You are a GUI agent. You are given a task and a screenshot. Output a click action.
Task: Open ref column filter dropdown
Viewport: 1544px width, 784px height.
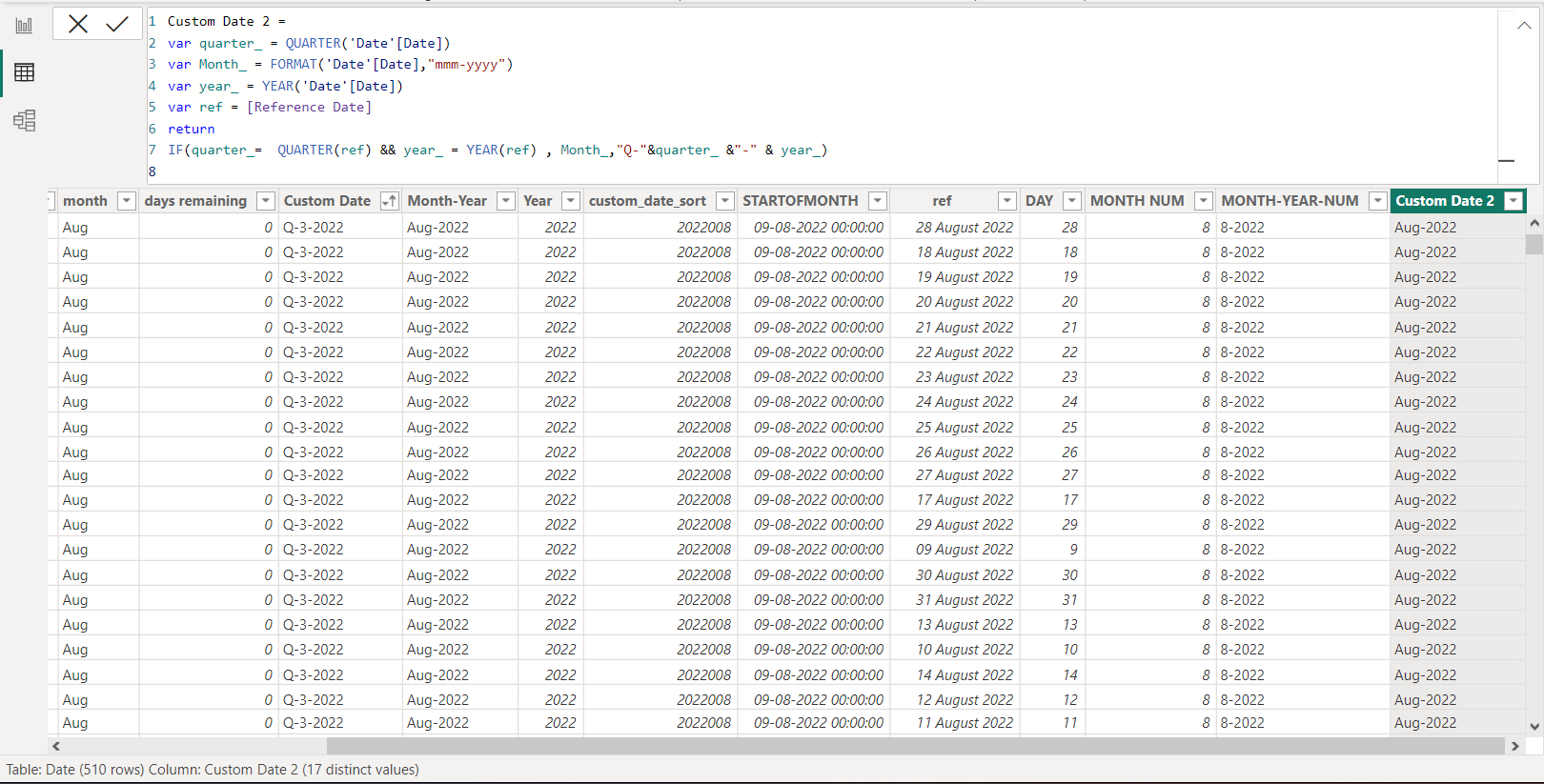click(x=1006, y=201)
